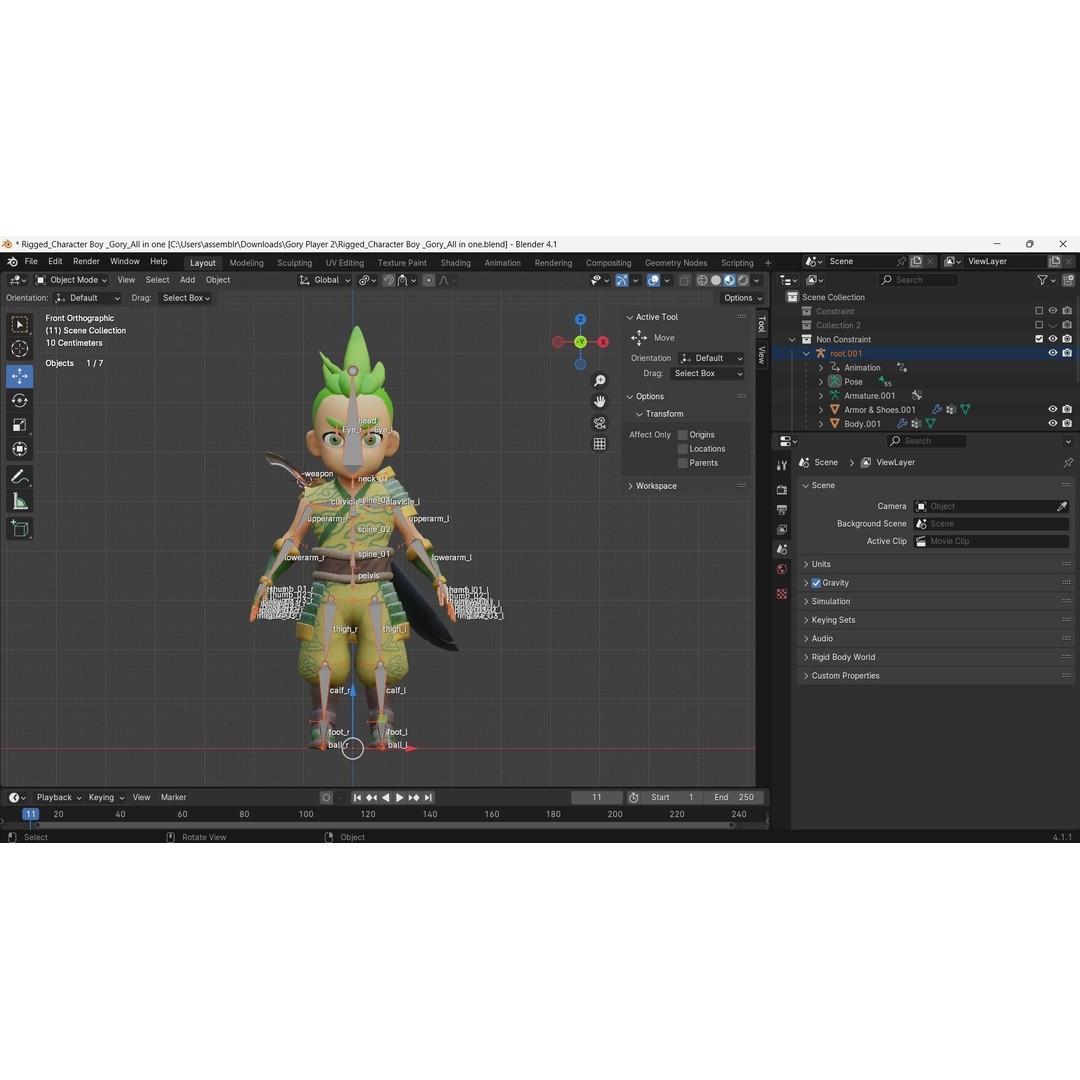Expand the Pose tree item
The width and height of the screenshot is (1080, 1080).
pos(820,382)
